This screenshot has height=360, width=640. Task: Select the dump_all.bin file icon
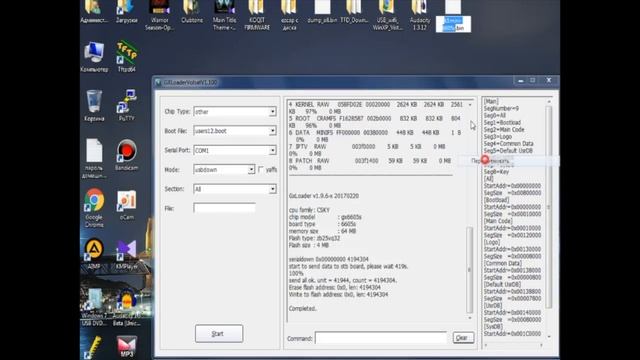click(x=322, y=11)
